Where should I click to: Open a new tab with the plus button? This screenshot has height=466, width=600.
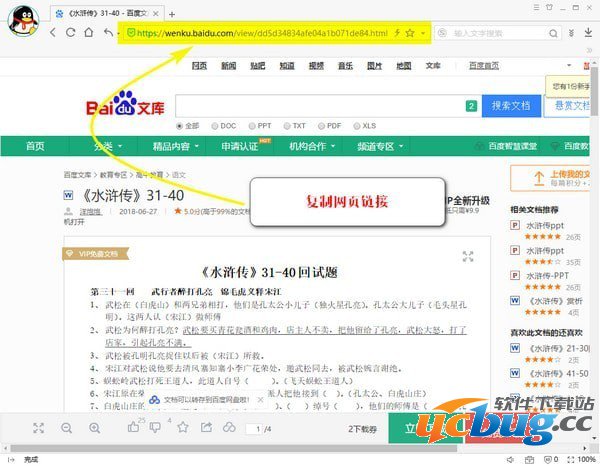(172, 15)
